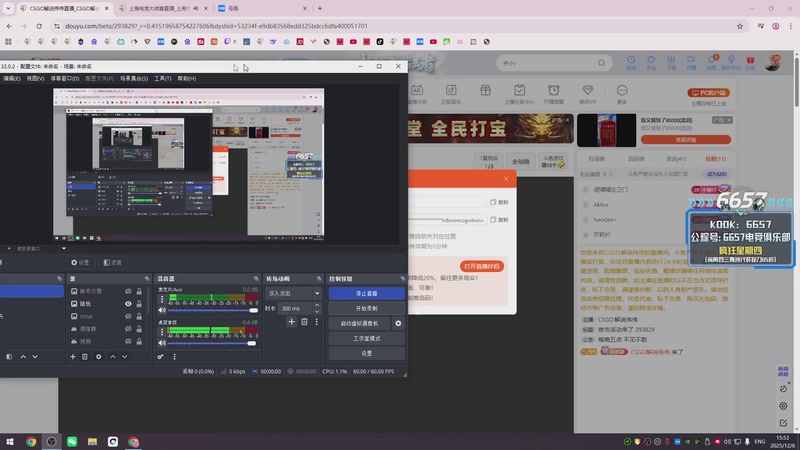Open Chrome tab search dropdown arrow
This screenshot has width=800, height=450.
[8, 8]
